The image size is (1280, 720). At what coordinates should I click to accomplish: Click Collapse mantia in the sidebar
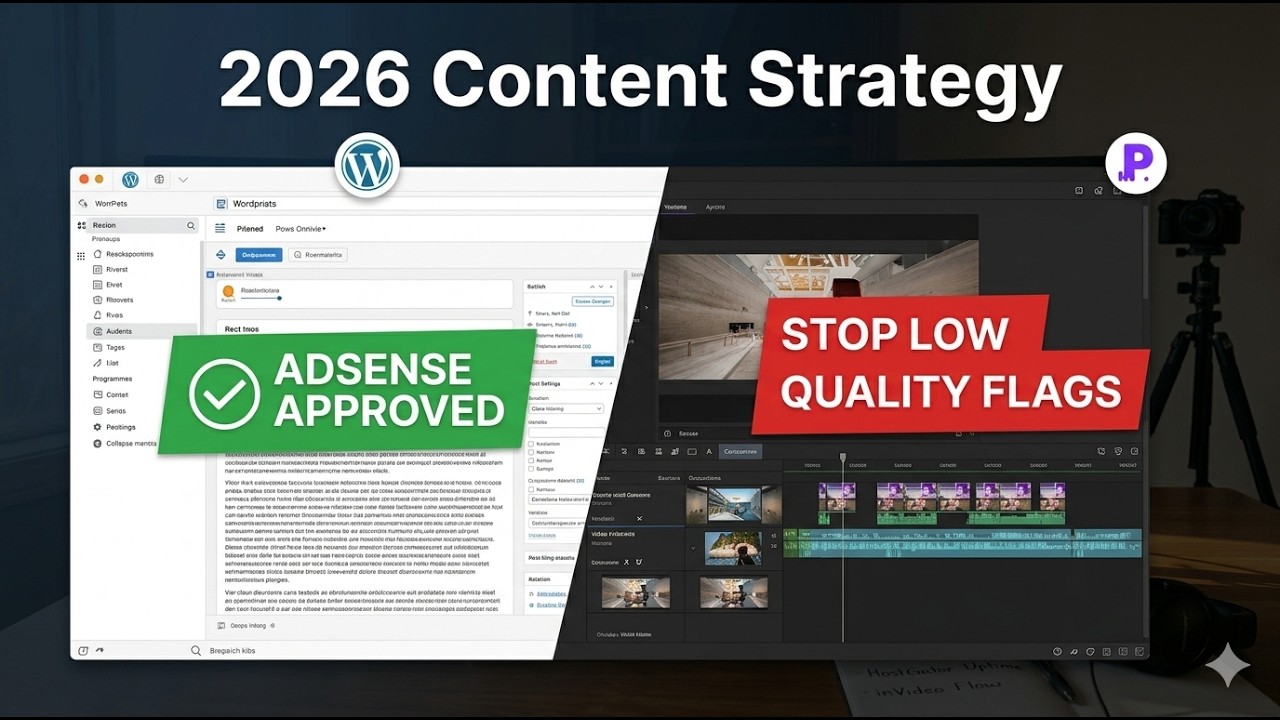point(124,443)
